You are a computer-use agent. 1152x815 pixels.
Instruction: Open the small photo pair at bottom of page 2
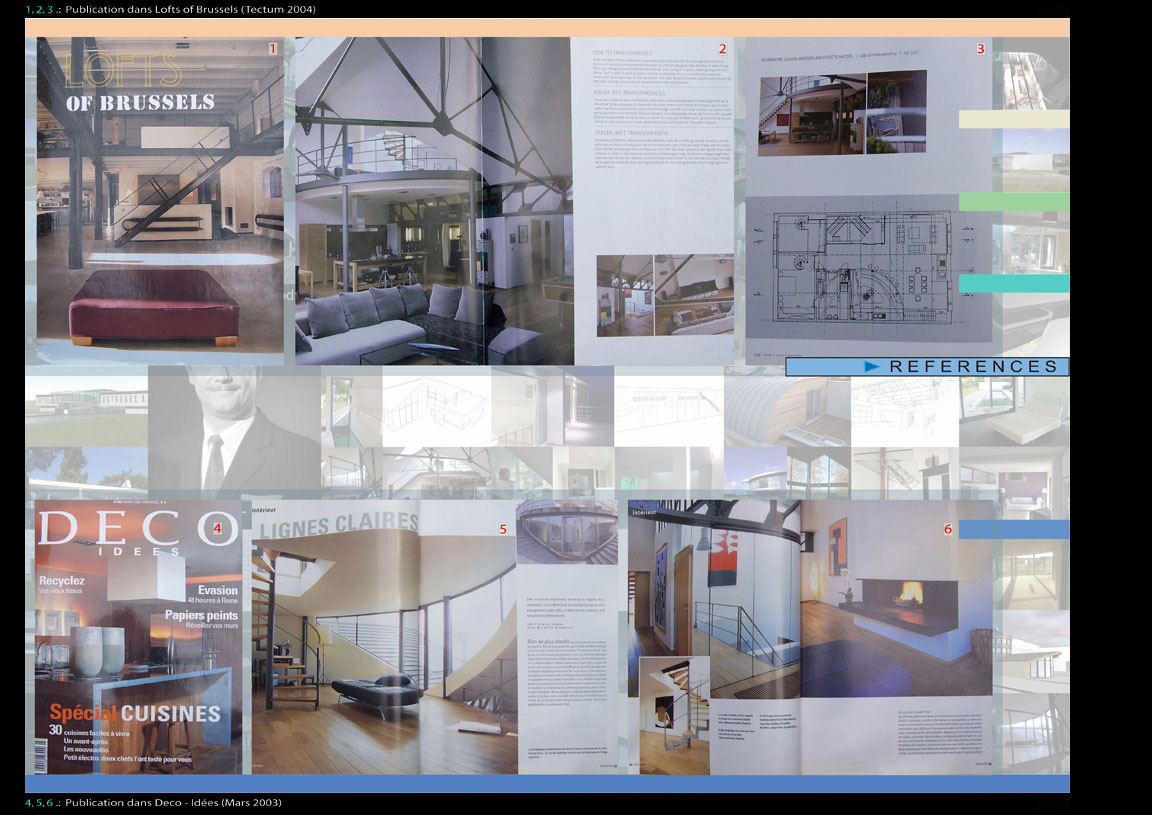pyautogui.click(x=665, y=295)
